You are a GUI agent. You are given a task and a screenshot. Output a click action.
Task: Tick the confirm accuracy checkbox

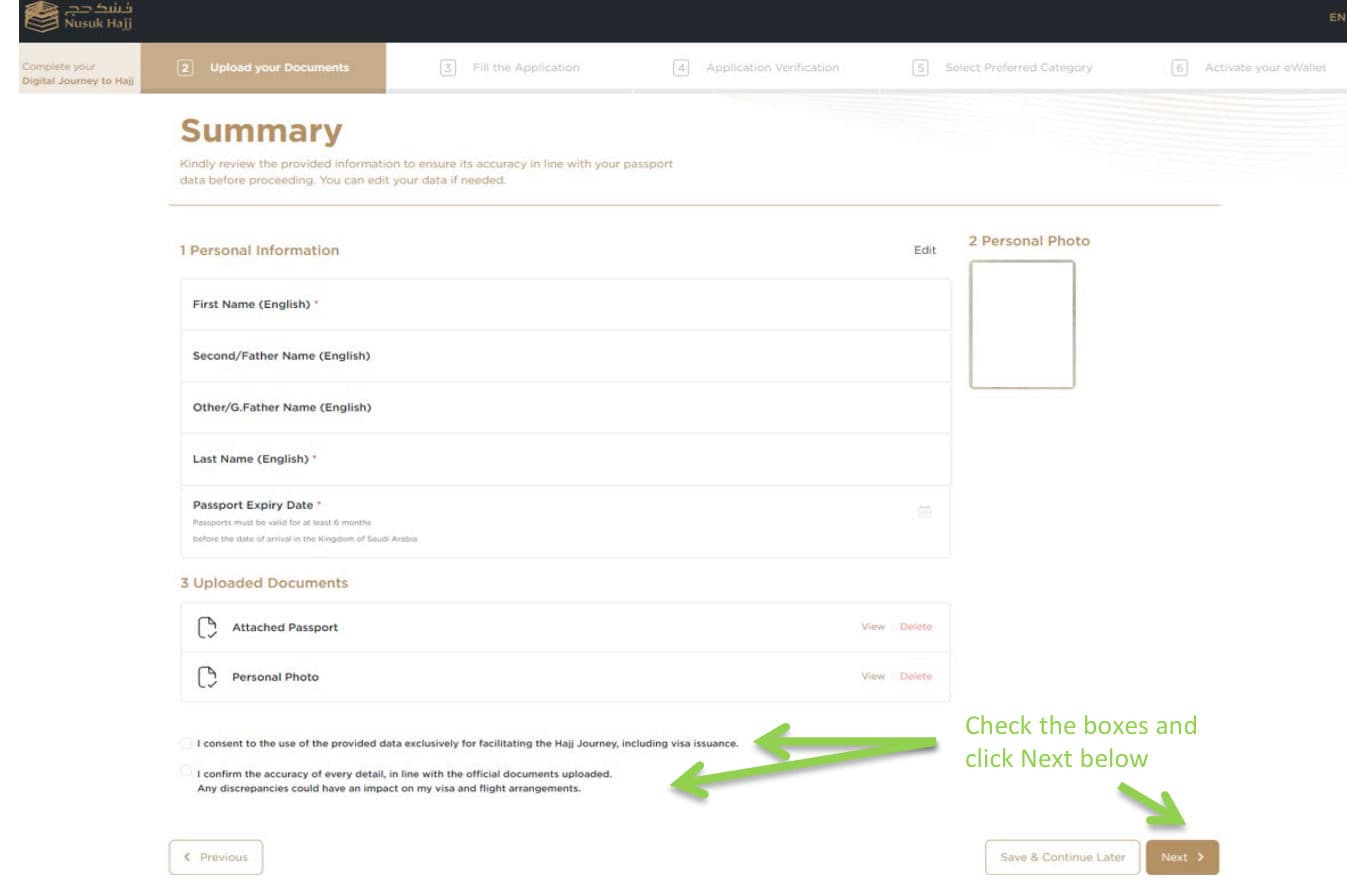(x=186, y=771)
